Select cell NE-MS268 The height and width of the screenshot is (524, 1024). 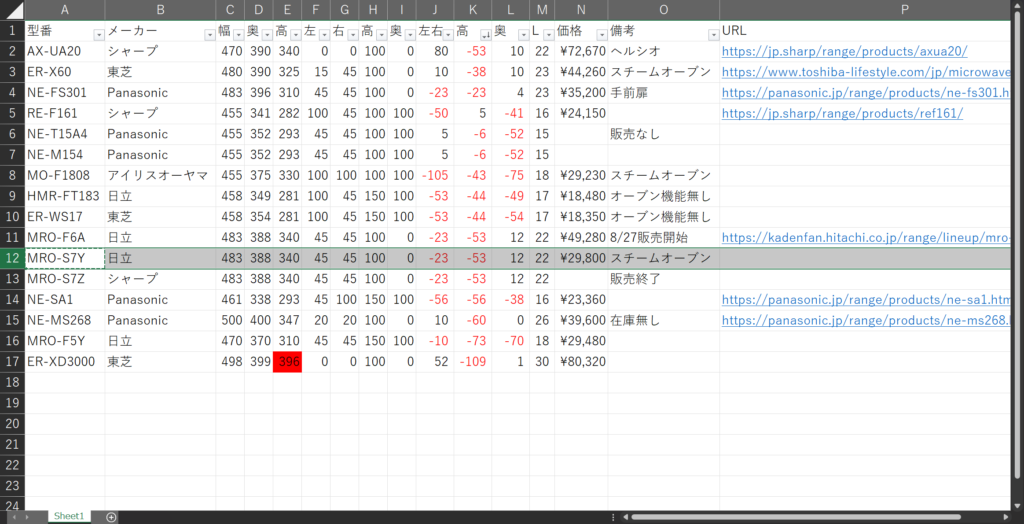click(65, 321)
